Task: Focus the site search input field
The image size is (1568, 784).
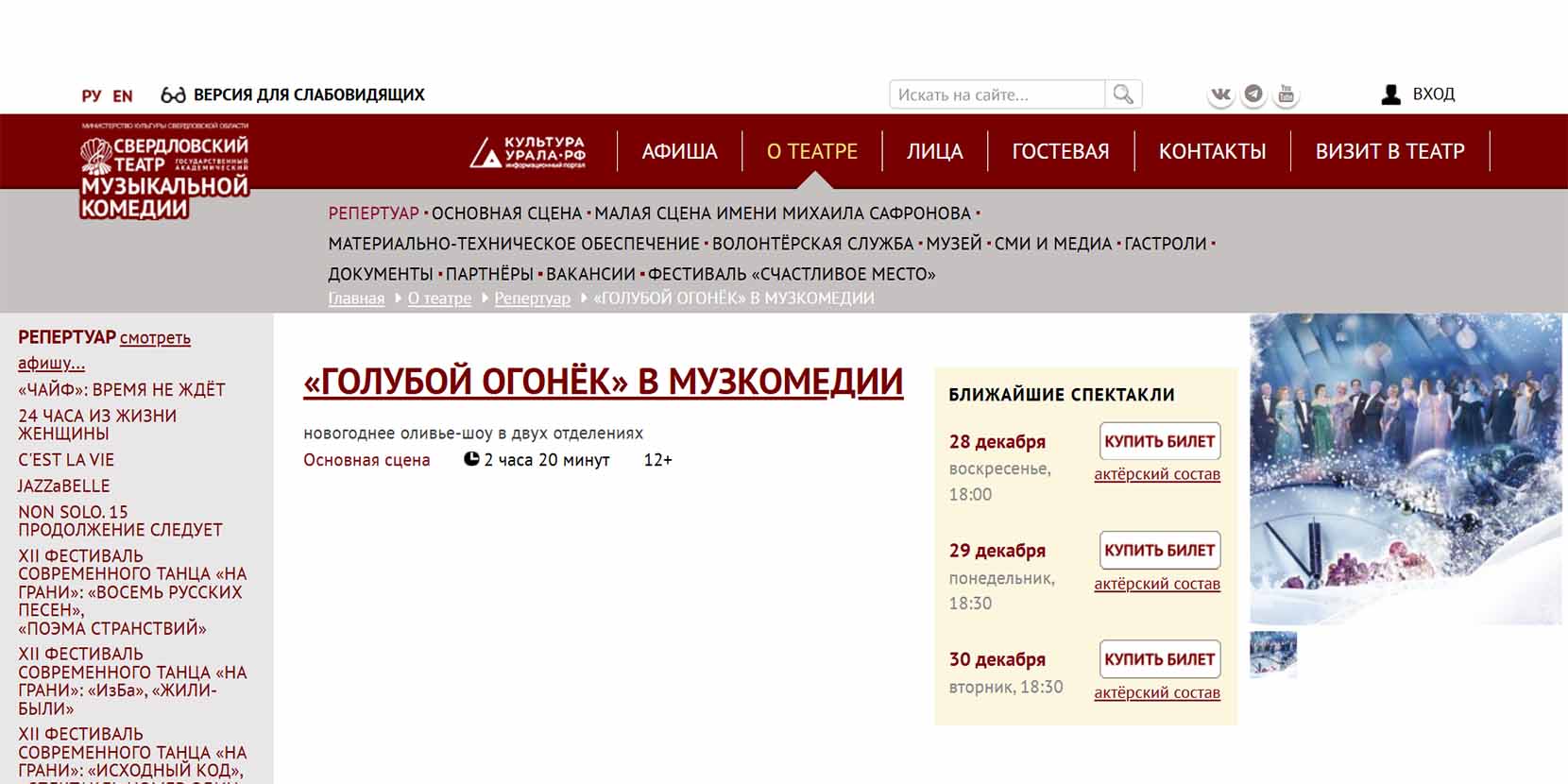Action: click(x=997, y=94)
